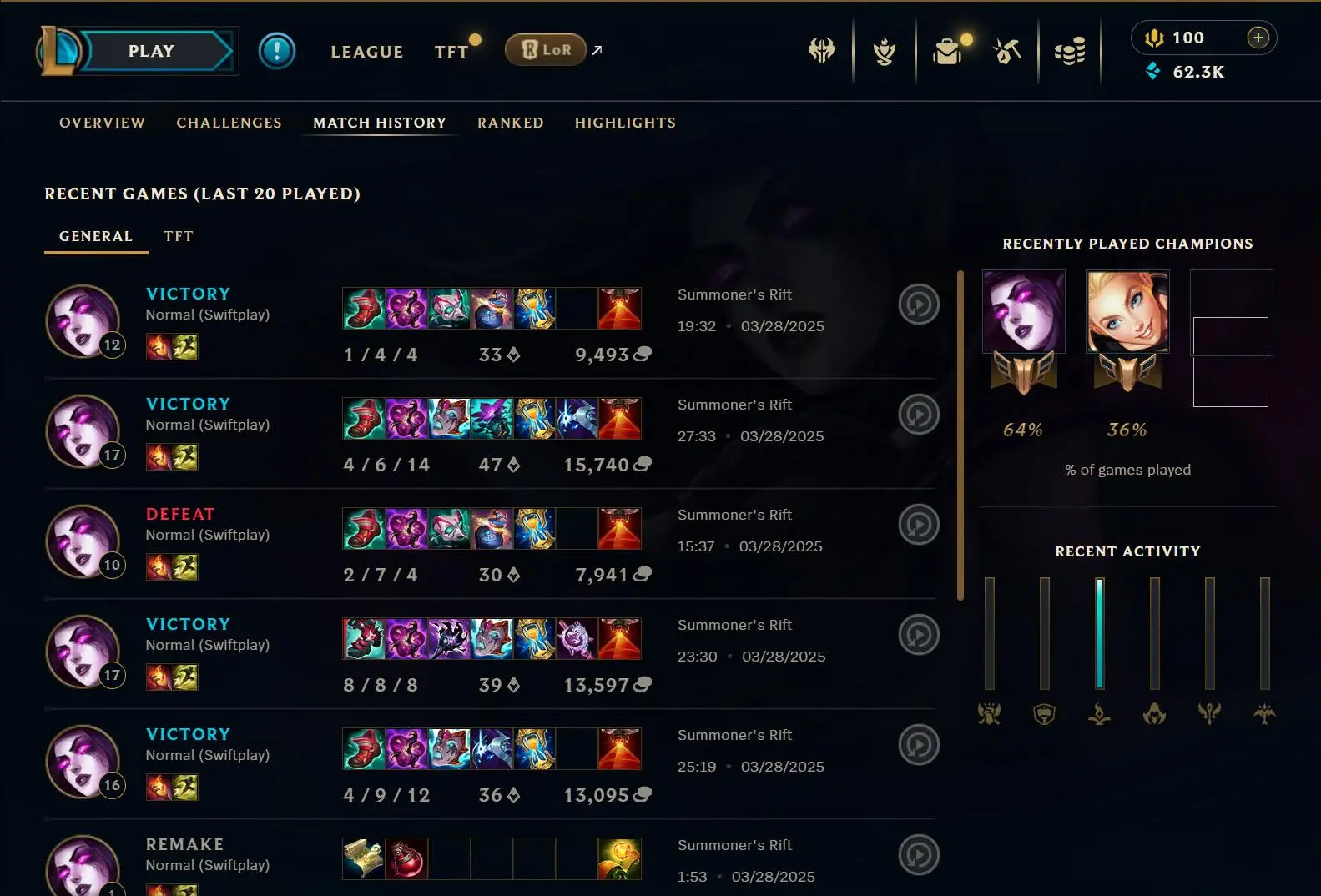1321x896 pixels.
Task: Click the teal recent activity bar
Action: pos(1100,633)
